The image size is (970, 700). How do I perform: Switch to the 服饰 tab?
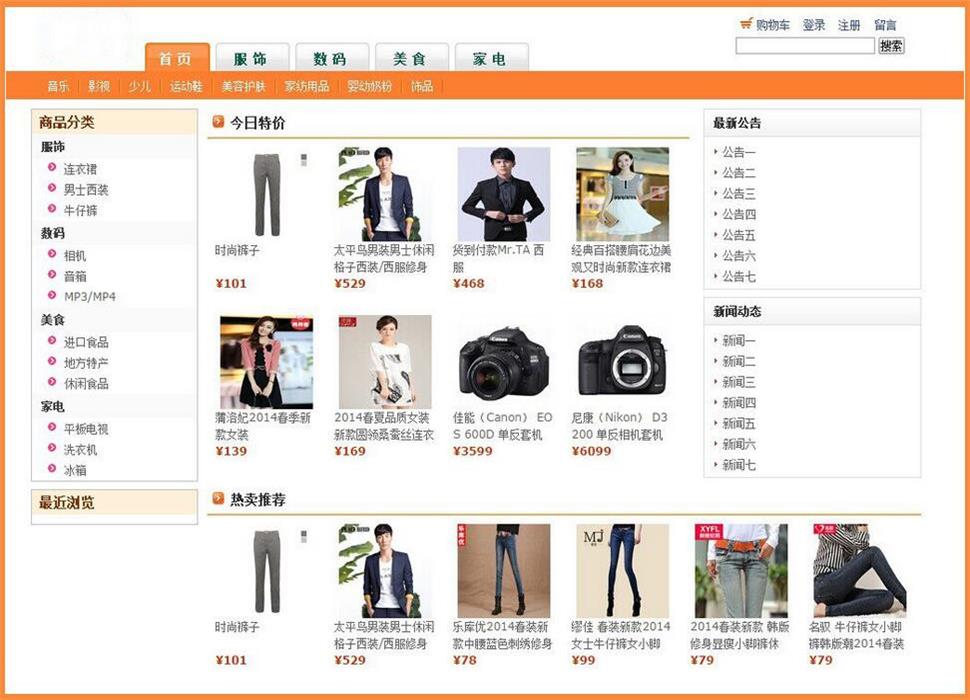click(x=252, y=58)
